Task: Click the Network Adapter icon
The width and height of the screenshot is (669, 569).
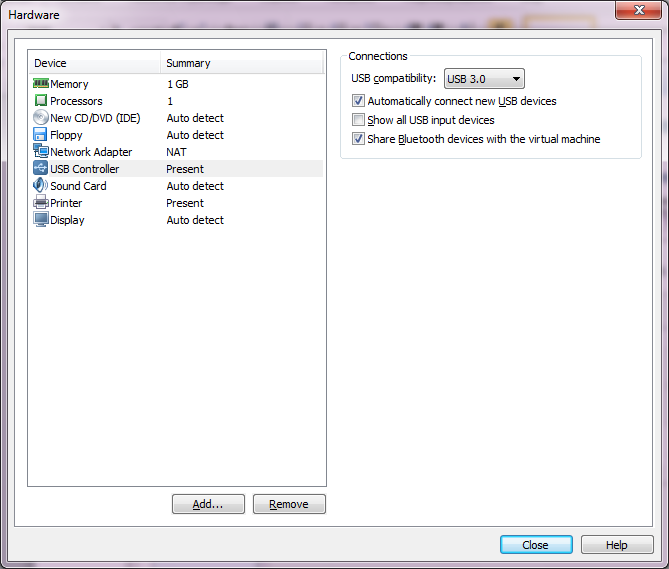Action: (41, 151)
